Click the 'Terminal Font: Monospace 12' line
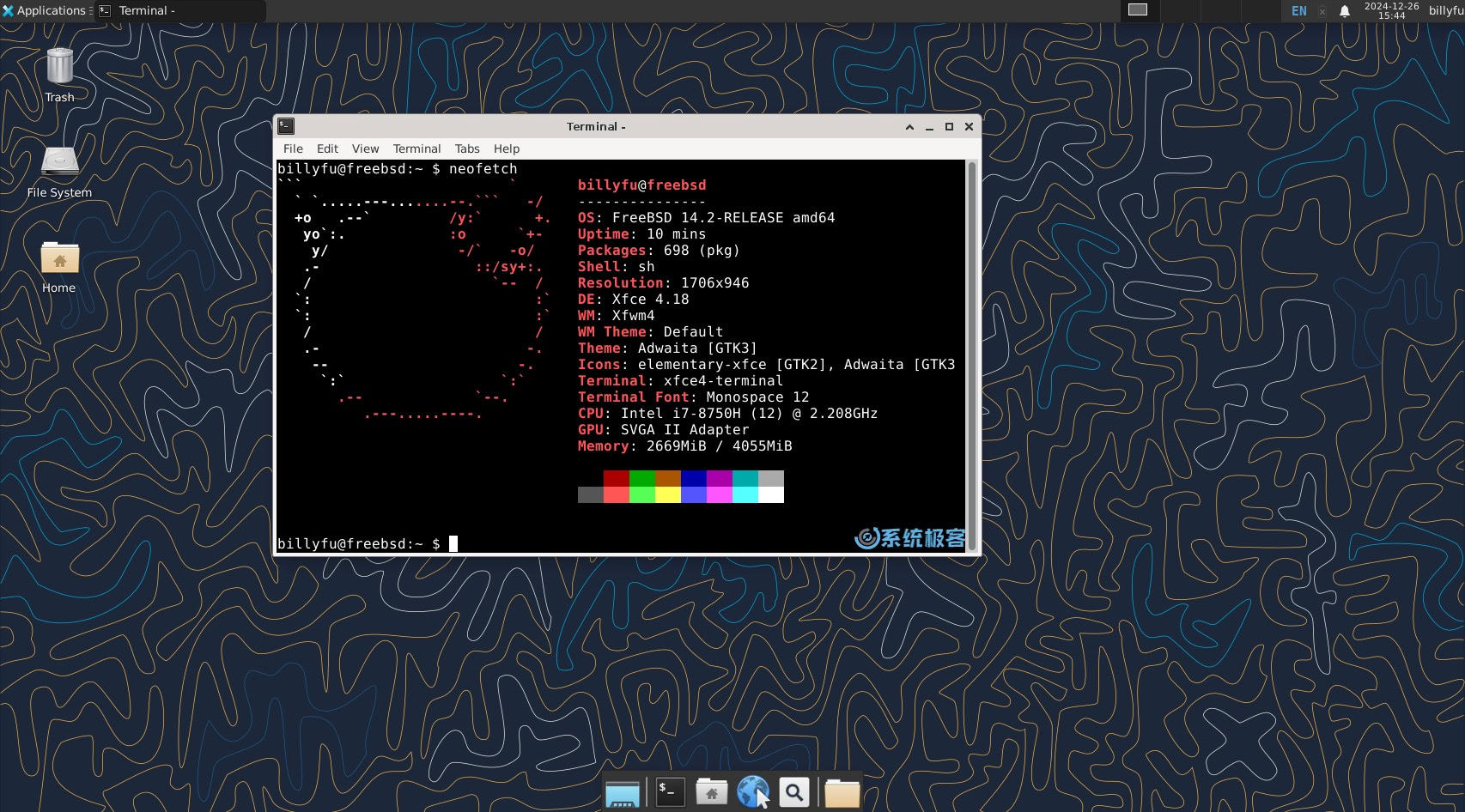1465x812 pixels. [693, 397]
